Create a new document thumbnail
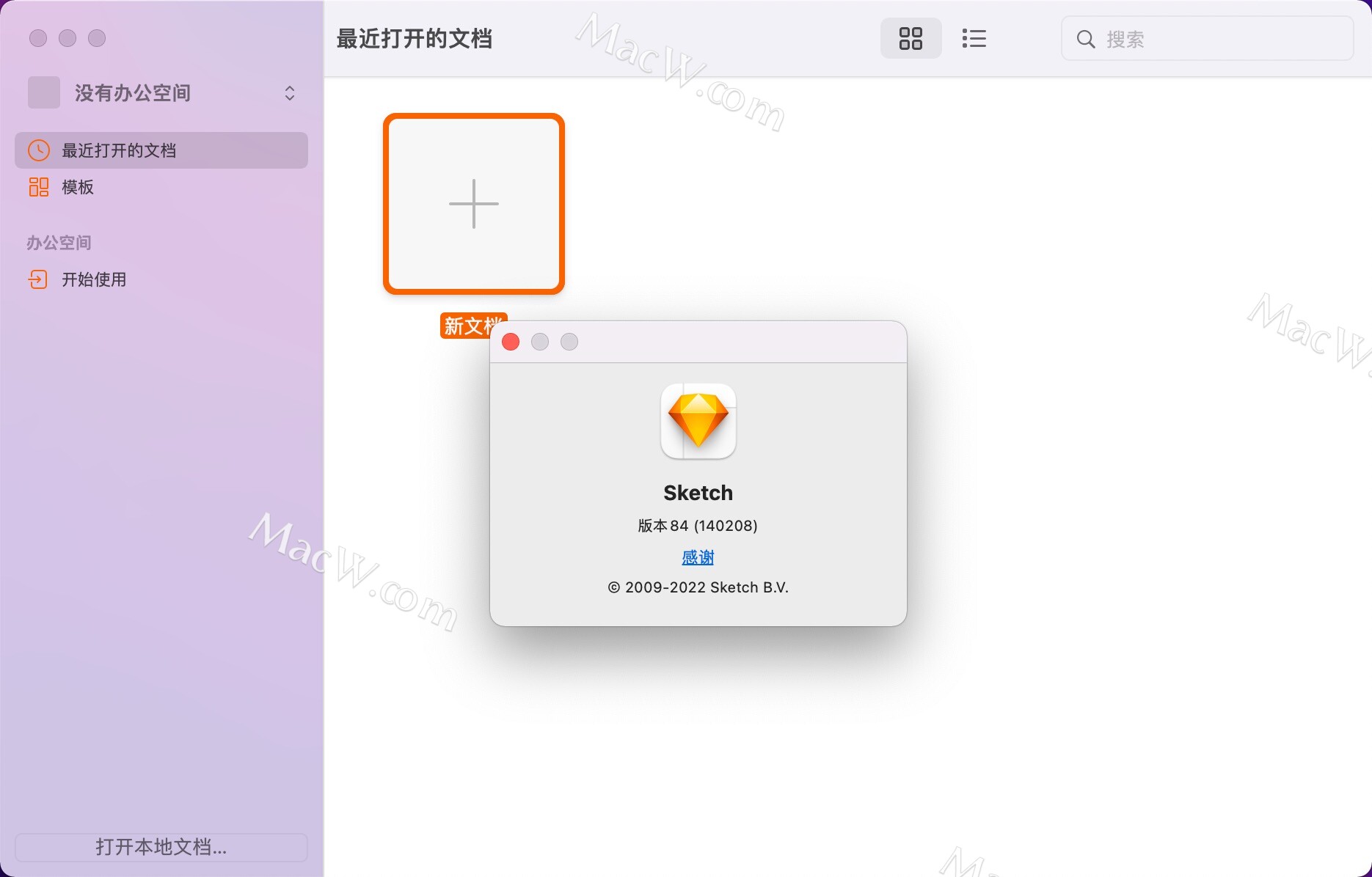Image resolution: width=1372 pixels, height=877 pixels. 474,204
